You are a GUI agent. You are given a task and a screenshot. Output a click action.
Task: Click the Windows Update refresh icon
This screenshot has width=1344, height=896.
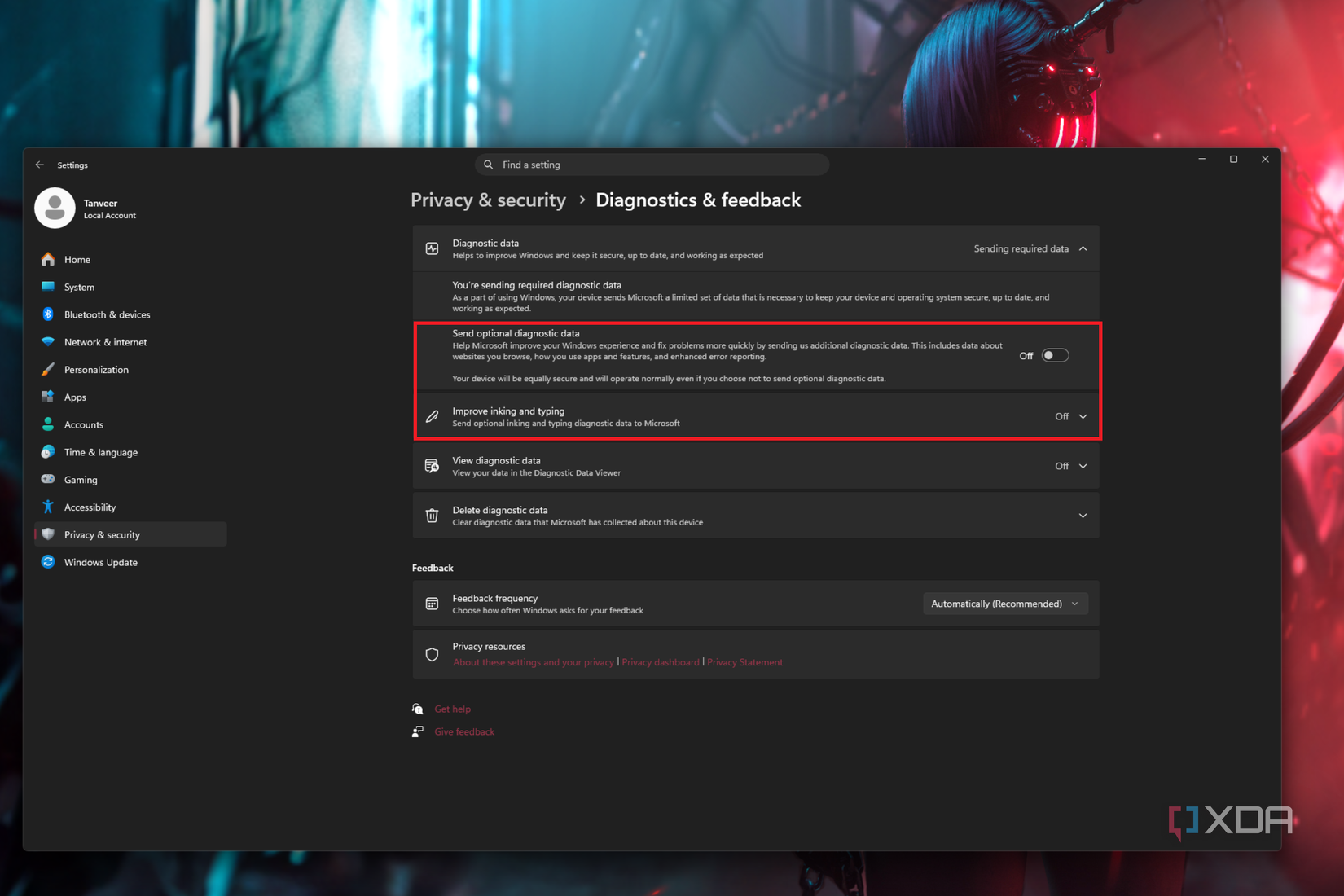48,562
